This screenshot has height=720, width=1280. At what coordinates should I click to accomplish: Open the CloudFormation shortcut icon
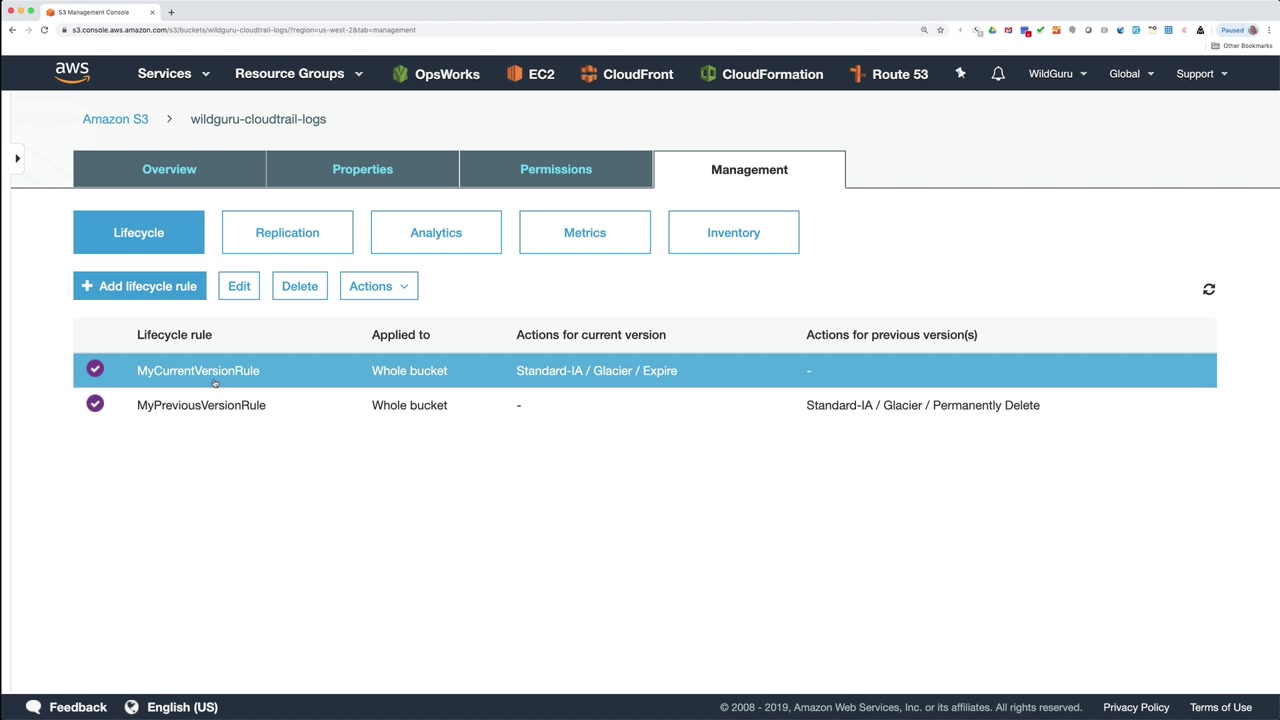[708, 74]
